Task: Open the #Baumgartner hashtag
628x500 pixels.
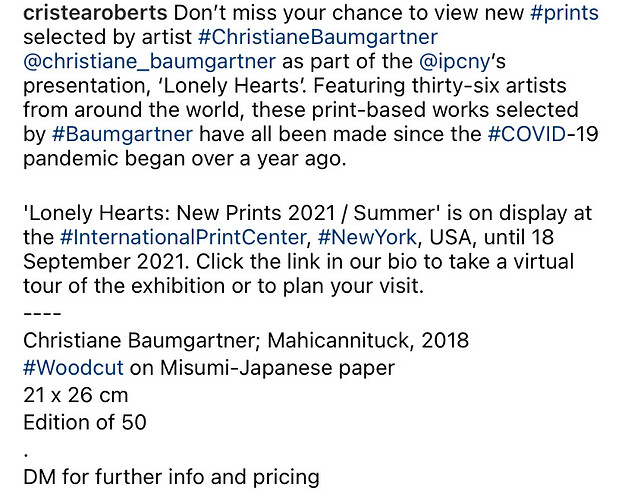Action: coord(123,134)
